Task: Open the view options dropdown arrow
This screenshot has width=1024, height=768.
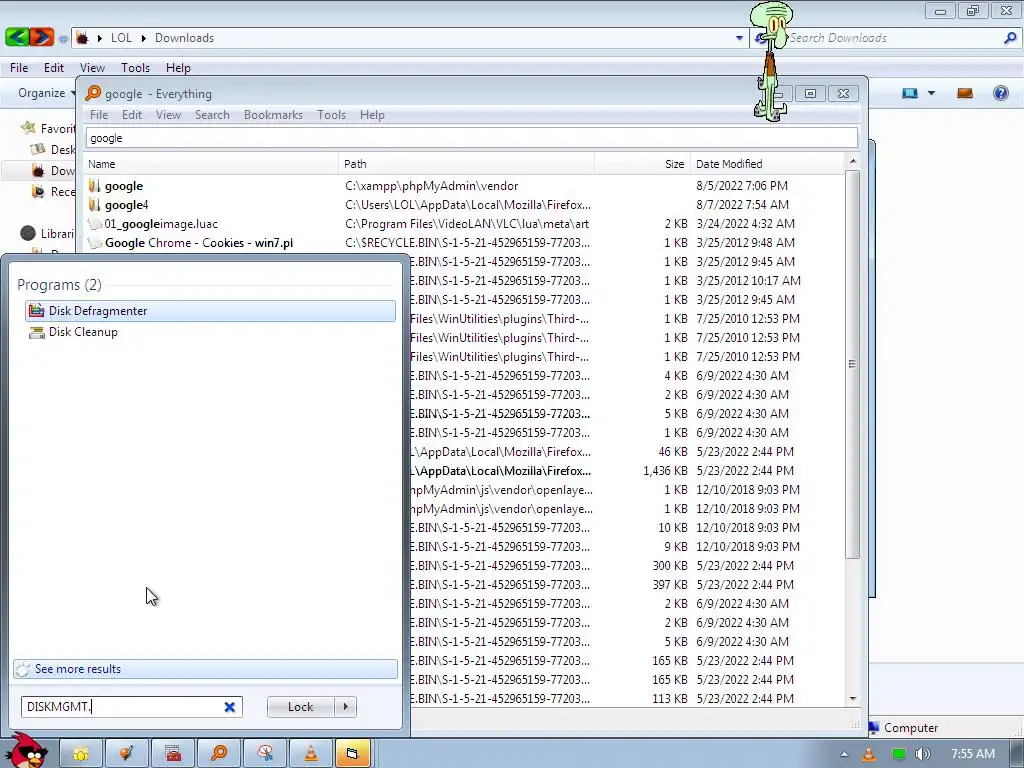Action: (x=931, y=93)
